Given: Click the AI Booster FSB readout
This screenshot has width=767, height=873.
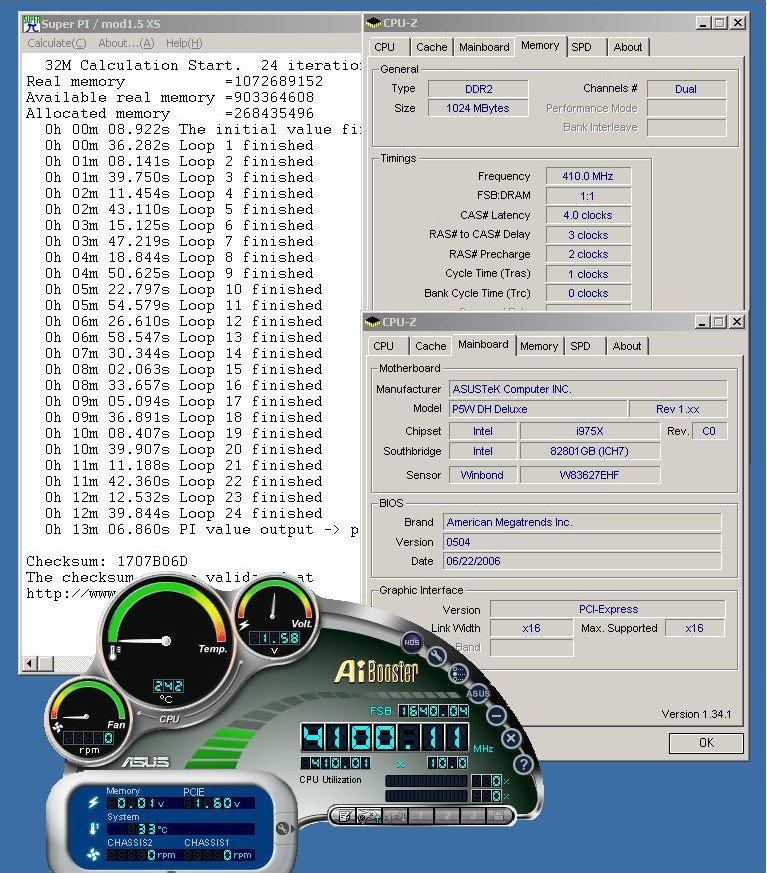Looking at the screenshot, I should click(x=434, y=711).
